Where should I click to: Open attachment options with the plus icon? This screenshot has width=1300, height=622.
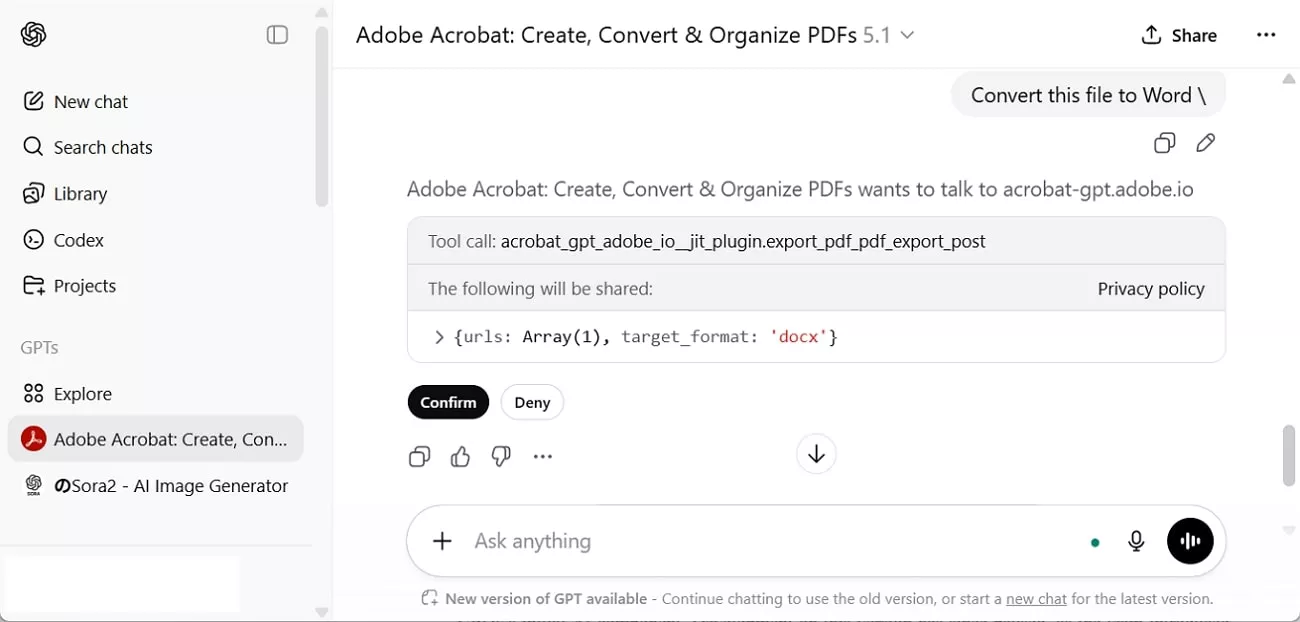coord(441,540)
